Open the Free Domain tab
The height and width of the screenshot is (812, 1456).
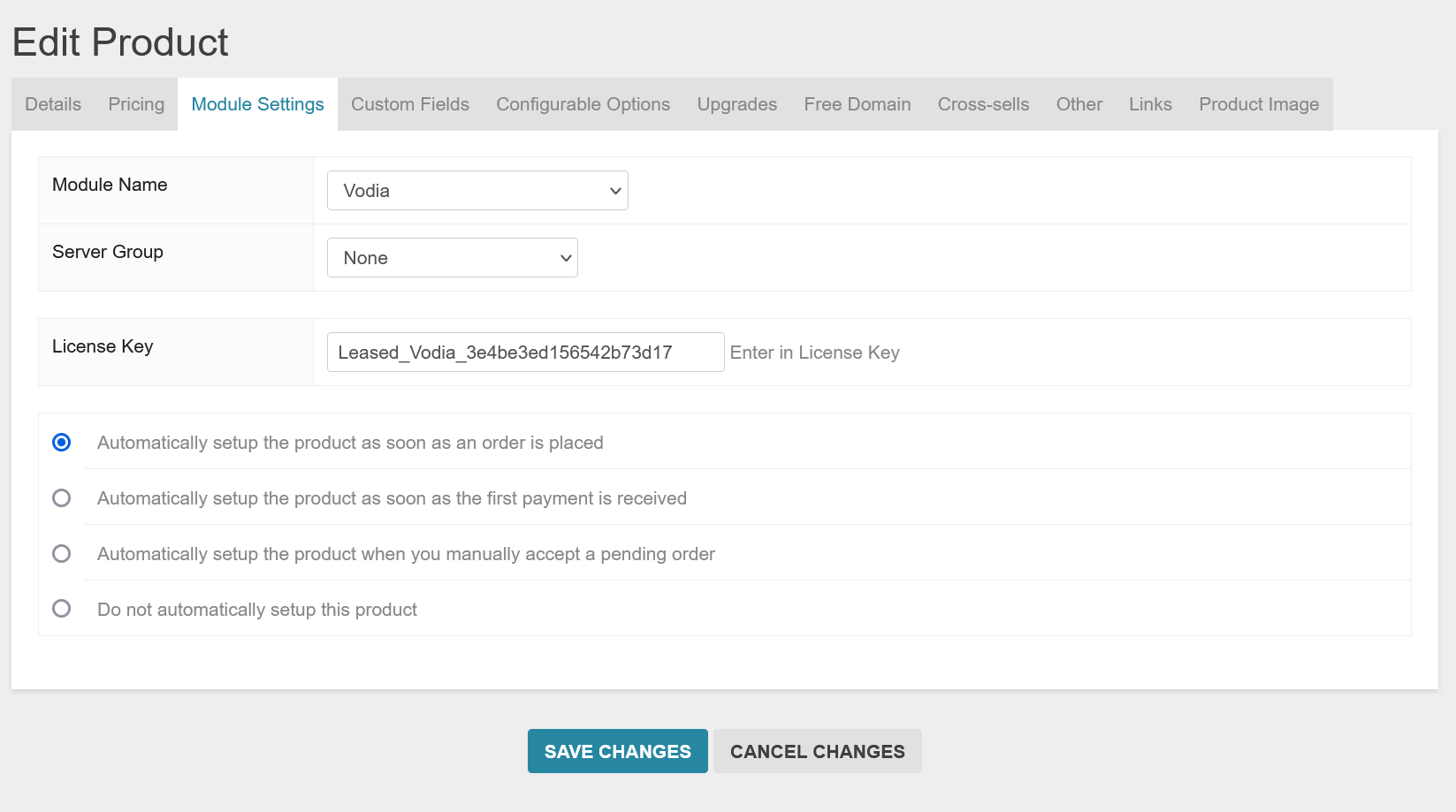pyautogui.click(x=858, y=104)
